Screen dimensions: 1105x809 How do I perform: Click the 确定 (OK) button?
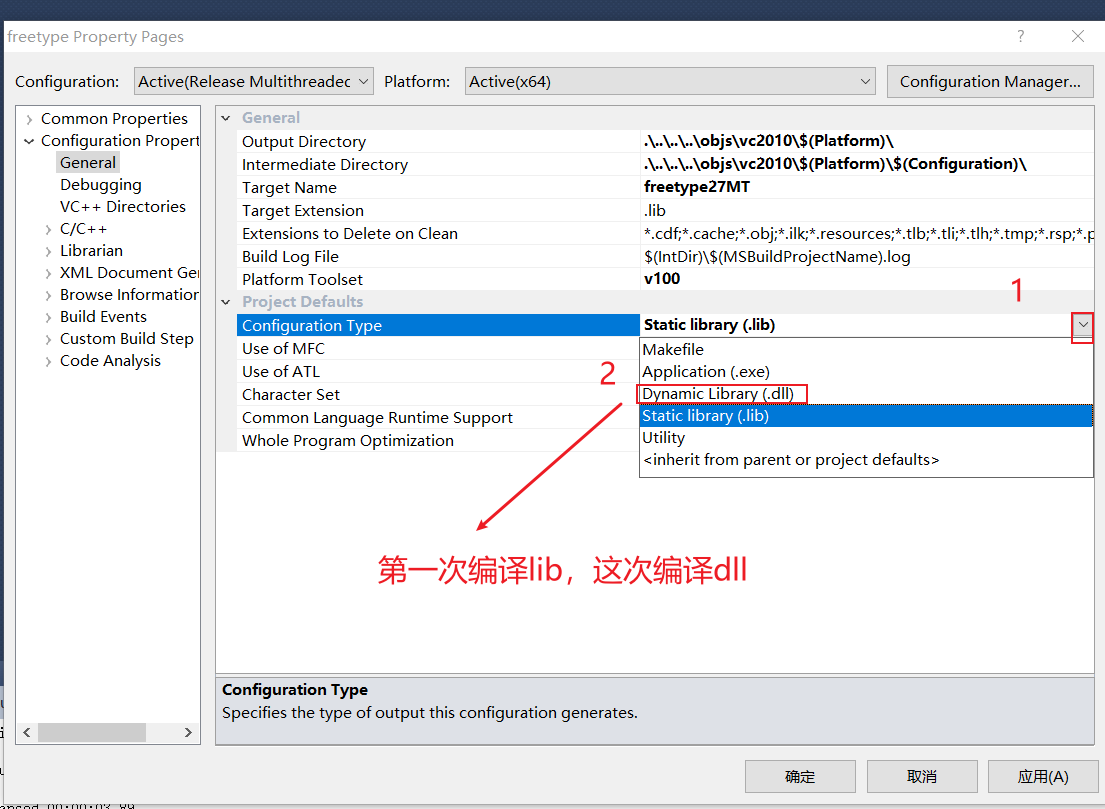tap(800, 777)
